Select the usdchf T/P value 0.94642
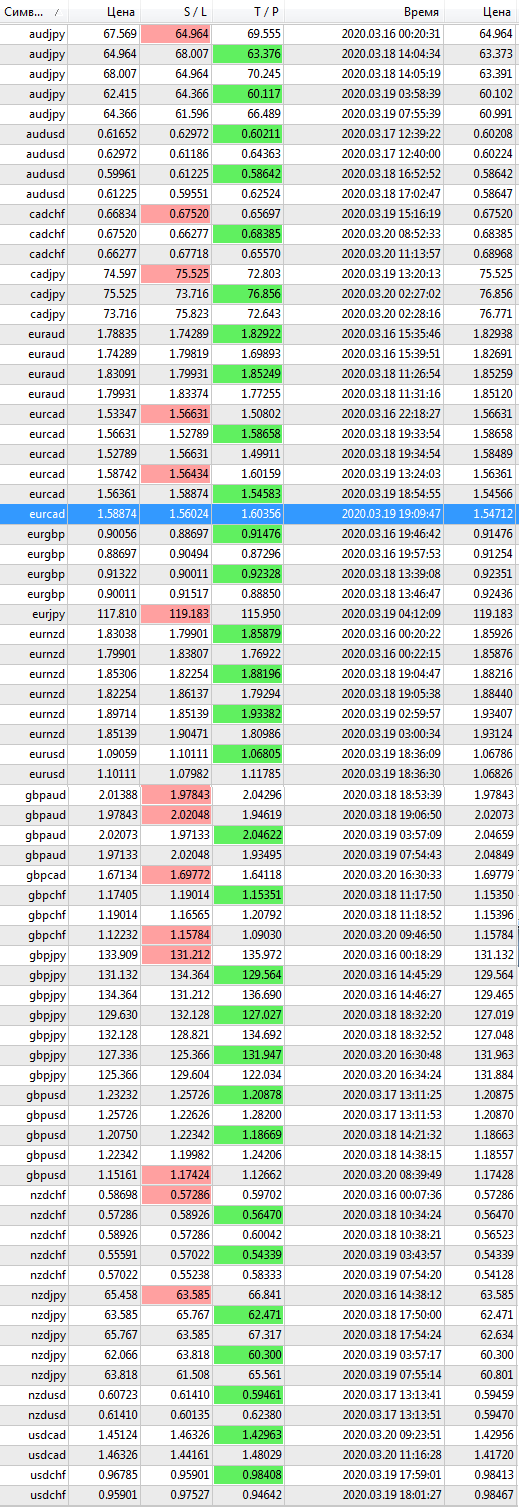This screenshot has width=519, height=1507. [261, 1494]
